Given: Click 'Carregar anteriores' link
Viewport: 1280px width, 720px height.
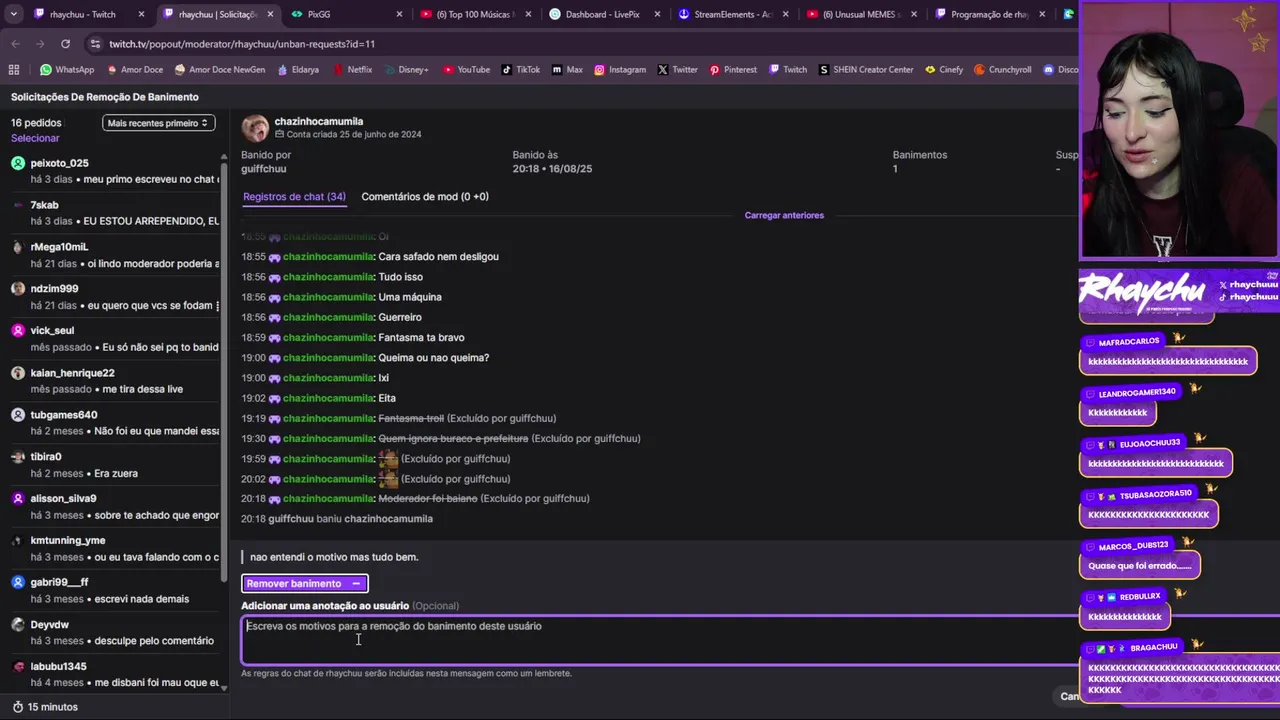Looking at the screenshot, I should [x=784, y=215].
